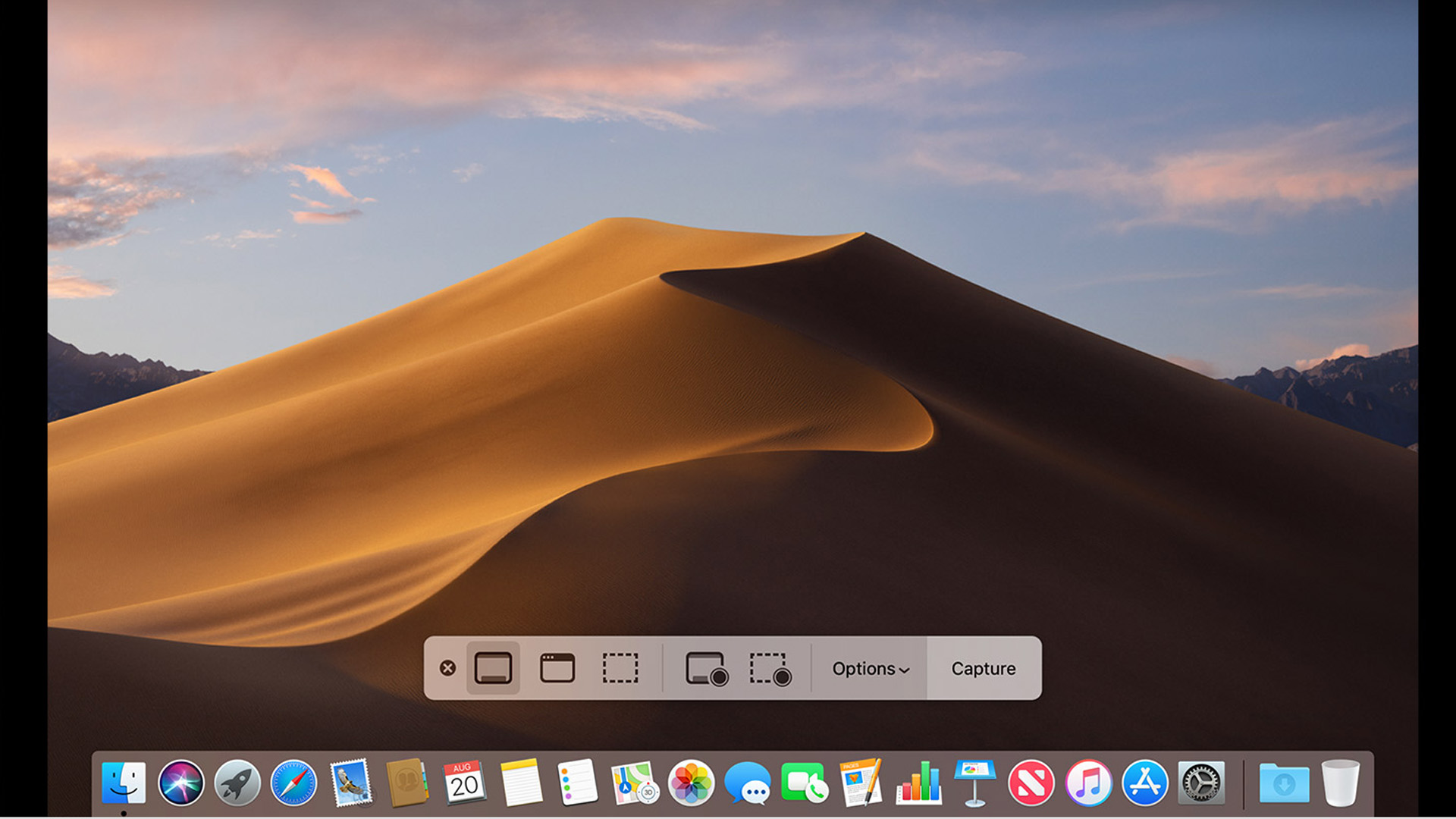Viewport: 1456px width, 819px height.
Task: Open Photos app in Dock
Action: tap(691, 783)
